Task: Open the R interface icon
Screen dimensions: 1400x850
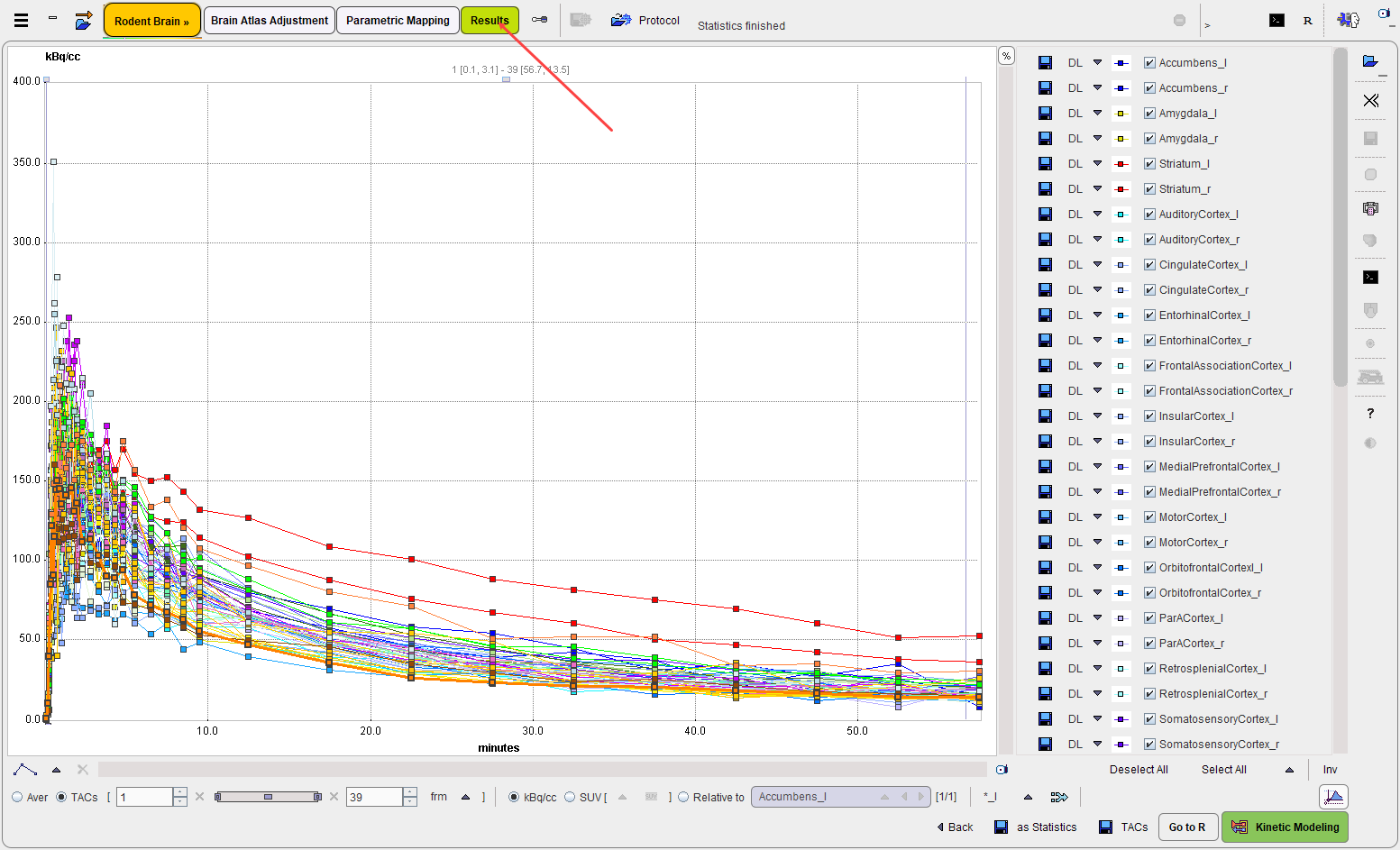Action: click(x=1308, y=21)
